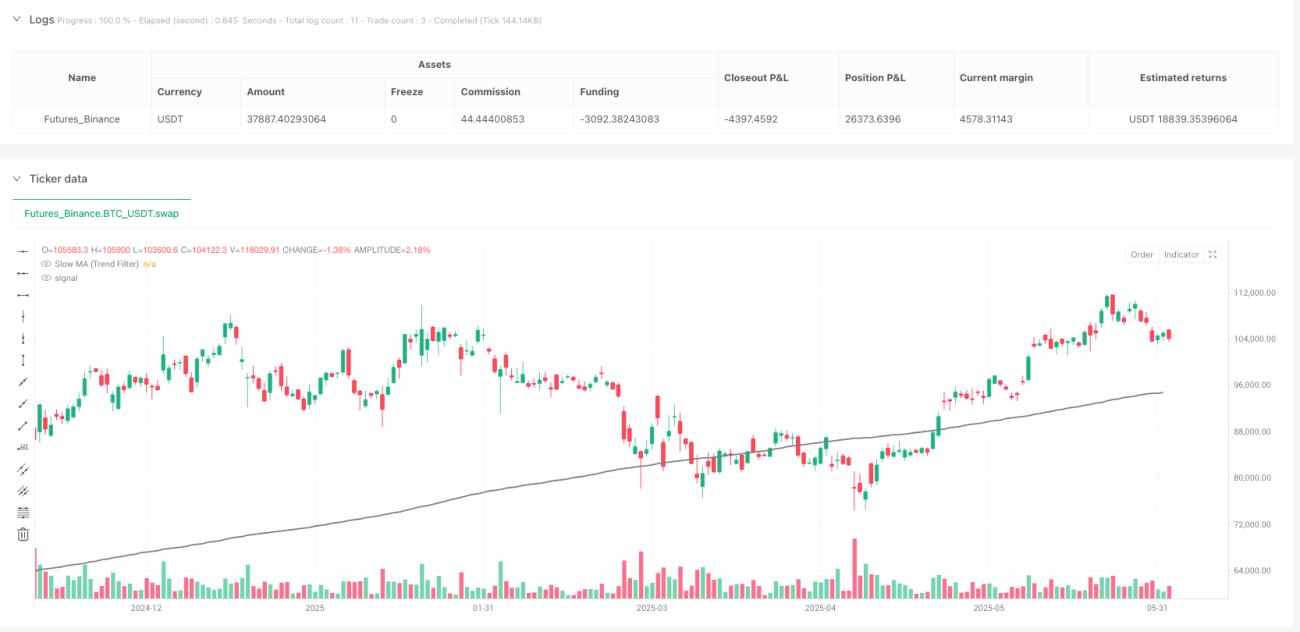Click the Estimated returns column header

coord(1183,77)
